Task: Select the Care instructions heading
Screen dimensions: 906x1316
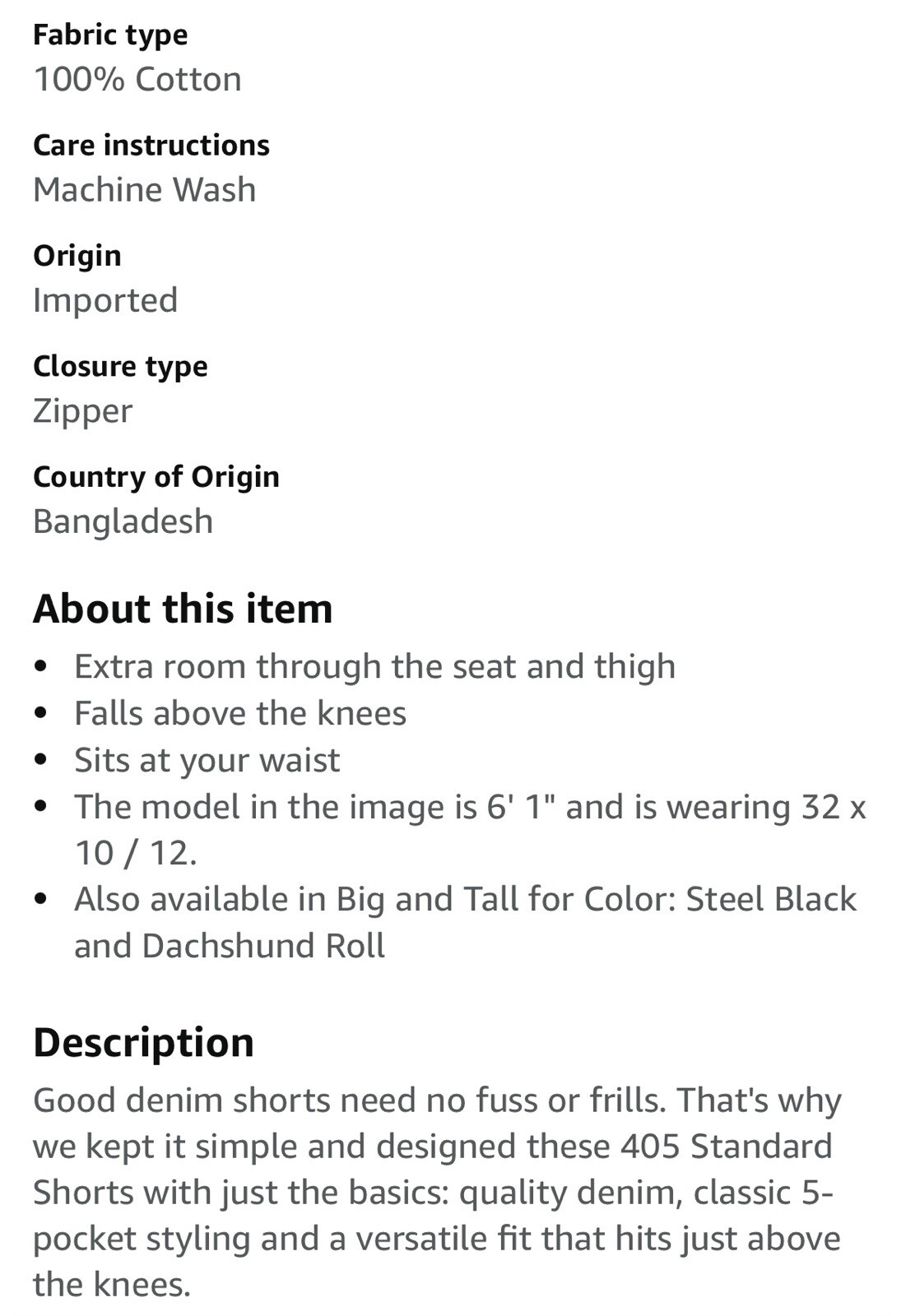Action: click(151, 145)
